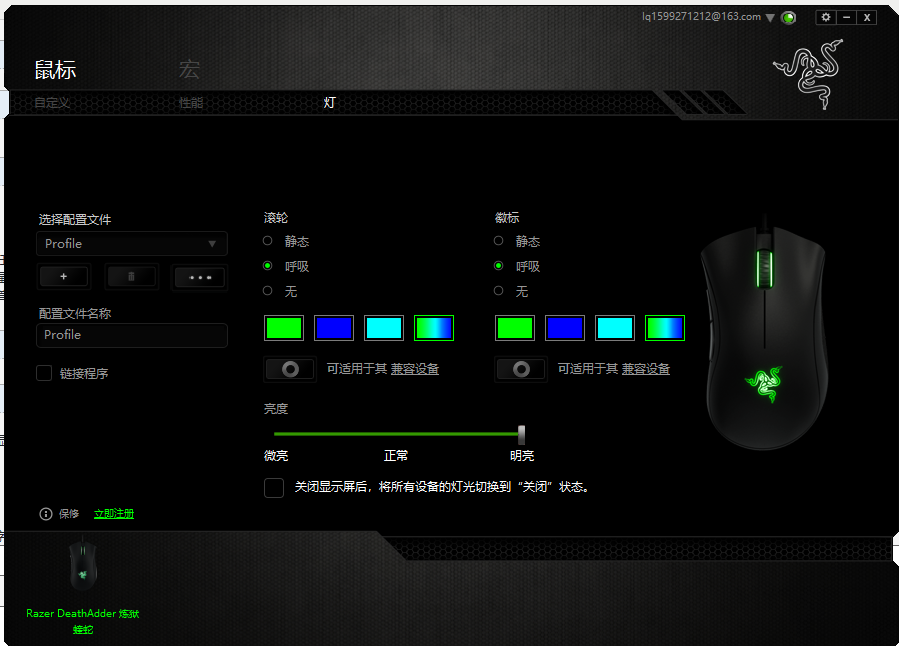Enable turning off lights when display off
Image resolution: width=899 pixels, height=646 pixels.
point(274,488)
